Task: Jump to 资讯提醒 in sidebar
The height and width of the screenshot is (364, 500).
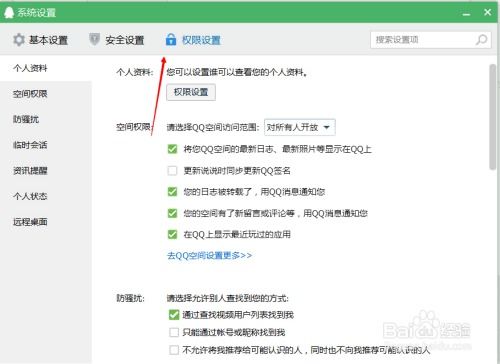Action: pos(46,171)
